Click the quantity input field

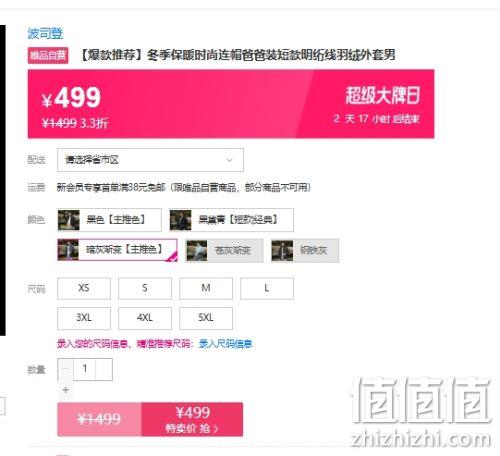coord(85,369)
